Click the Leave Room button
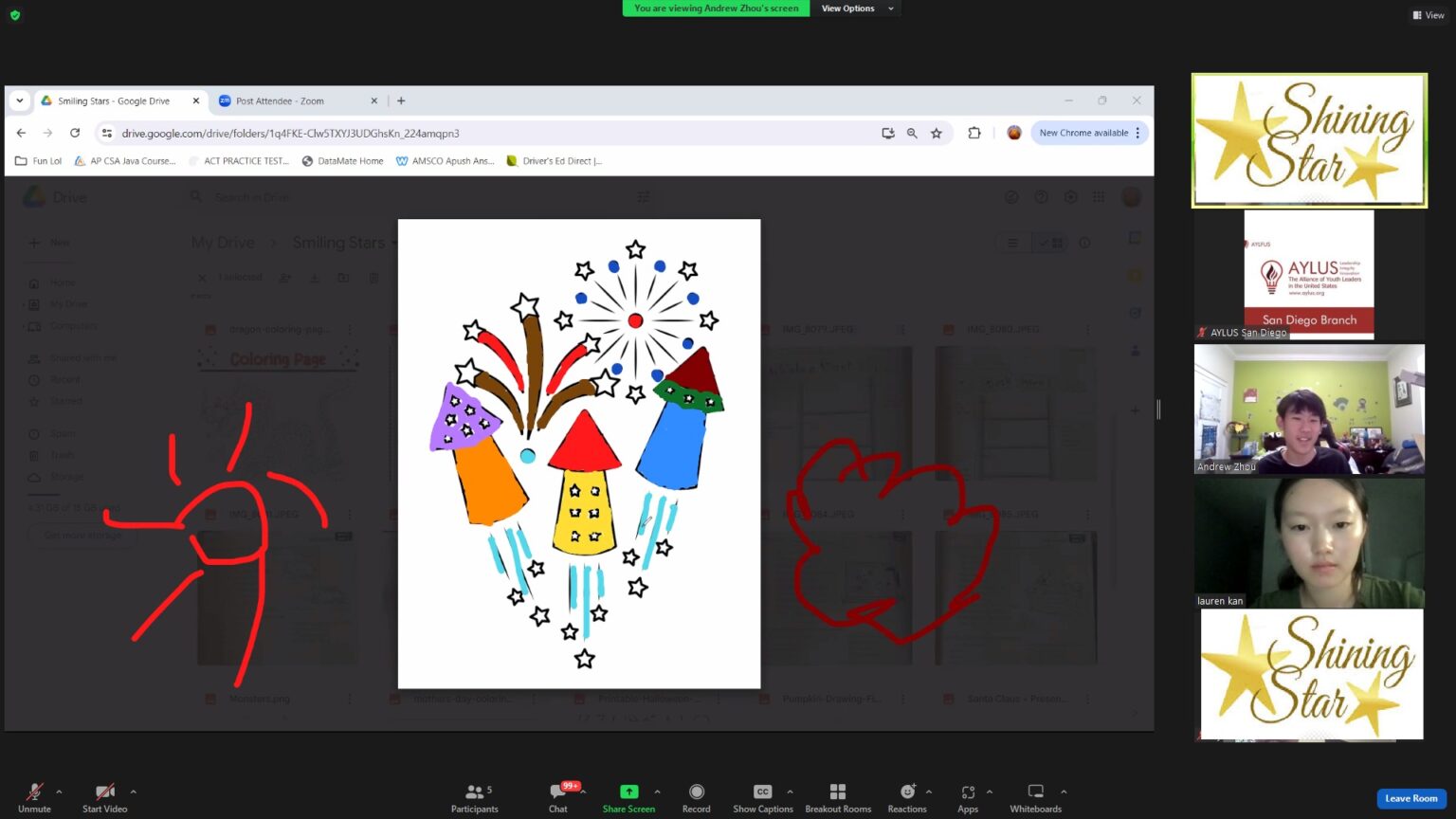Screen dimensions: 1456x819 [x=1411, y=798]
